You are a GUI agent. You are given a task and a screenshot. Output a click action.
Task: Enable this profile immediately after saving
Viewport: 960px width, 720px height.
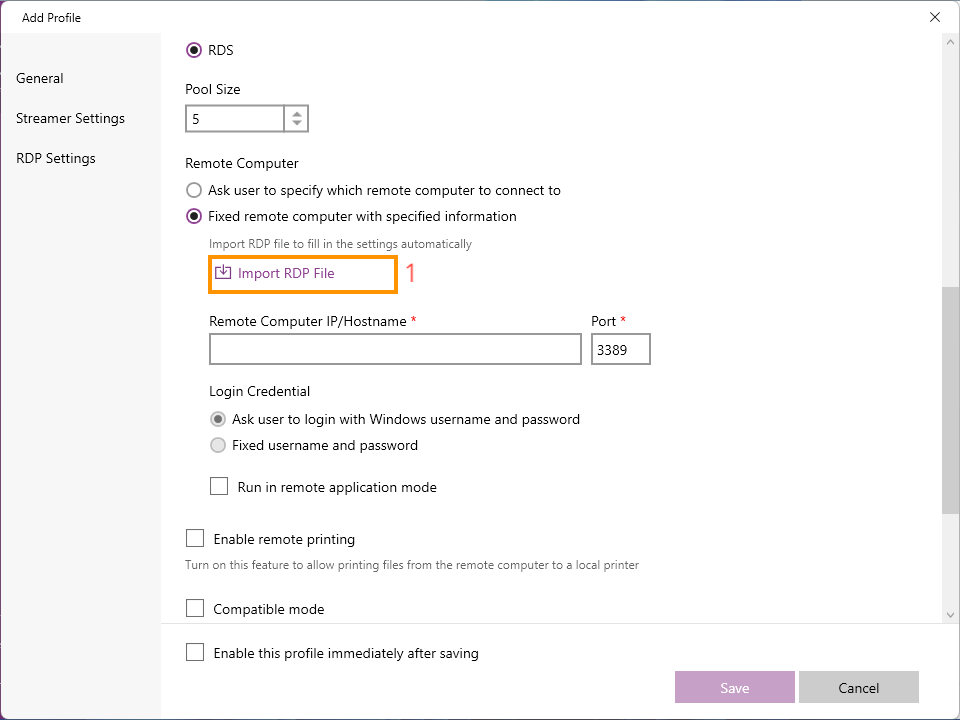[195, 653]
